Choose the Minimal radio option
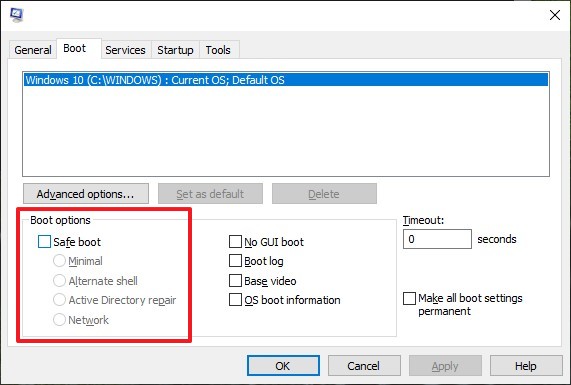The height and width of the screenshot is (385, 571). 59,261
